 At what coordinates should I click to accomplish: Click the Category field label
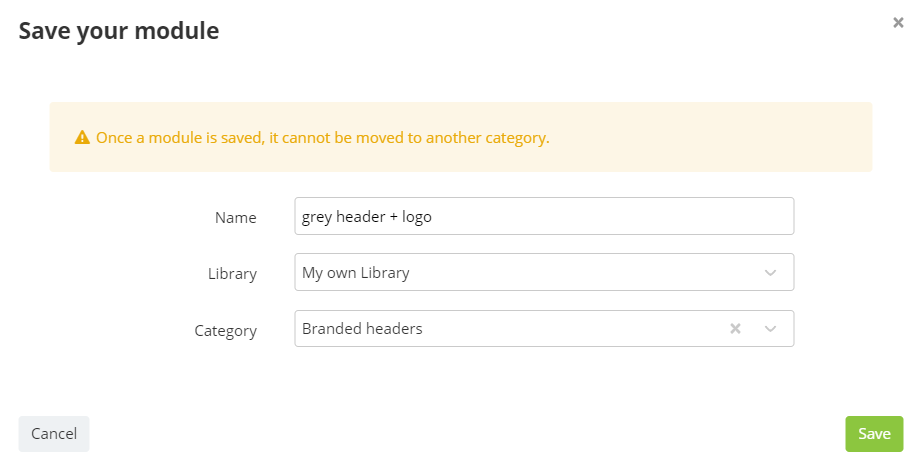225,331
